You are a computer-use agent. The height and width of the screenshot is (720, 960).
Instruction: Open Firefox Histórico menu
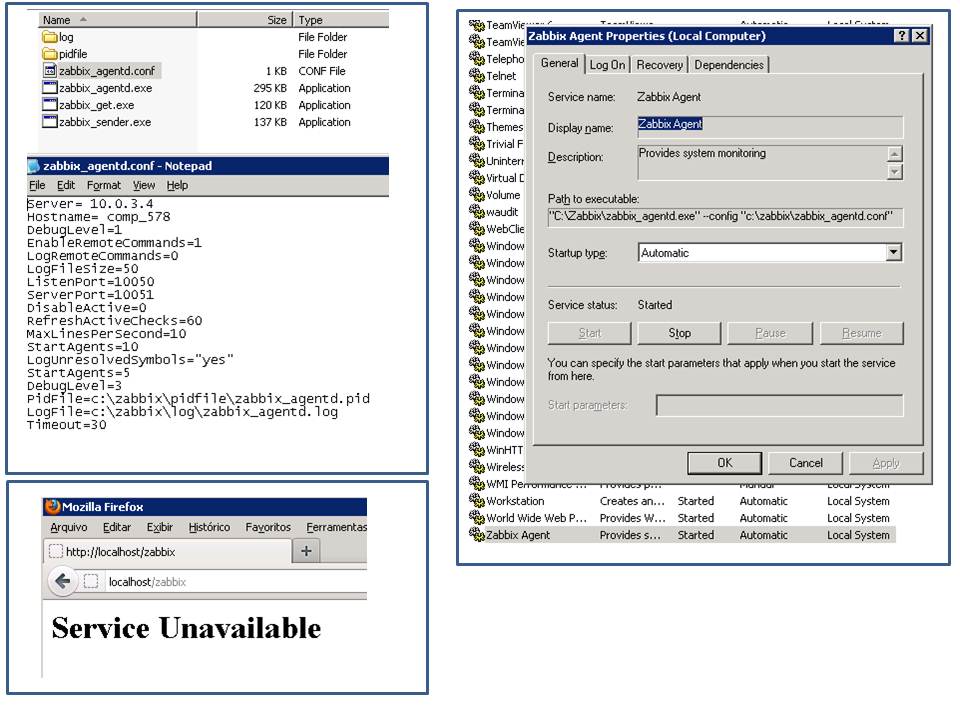click(x=209, y=527)
